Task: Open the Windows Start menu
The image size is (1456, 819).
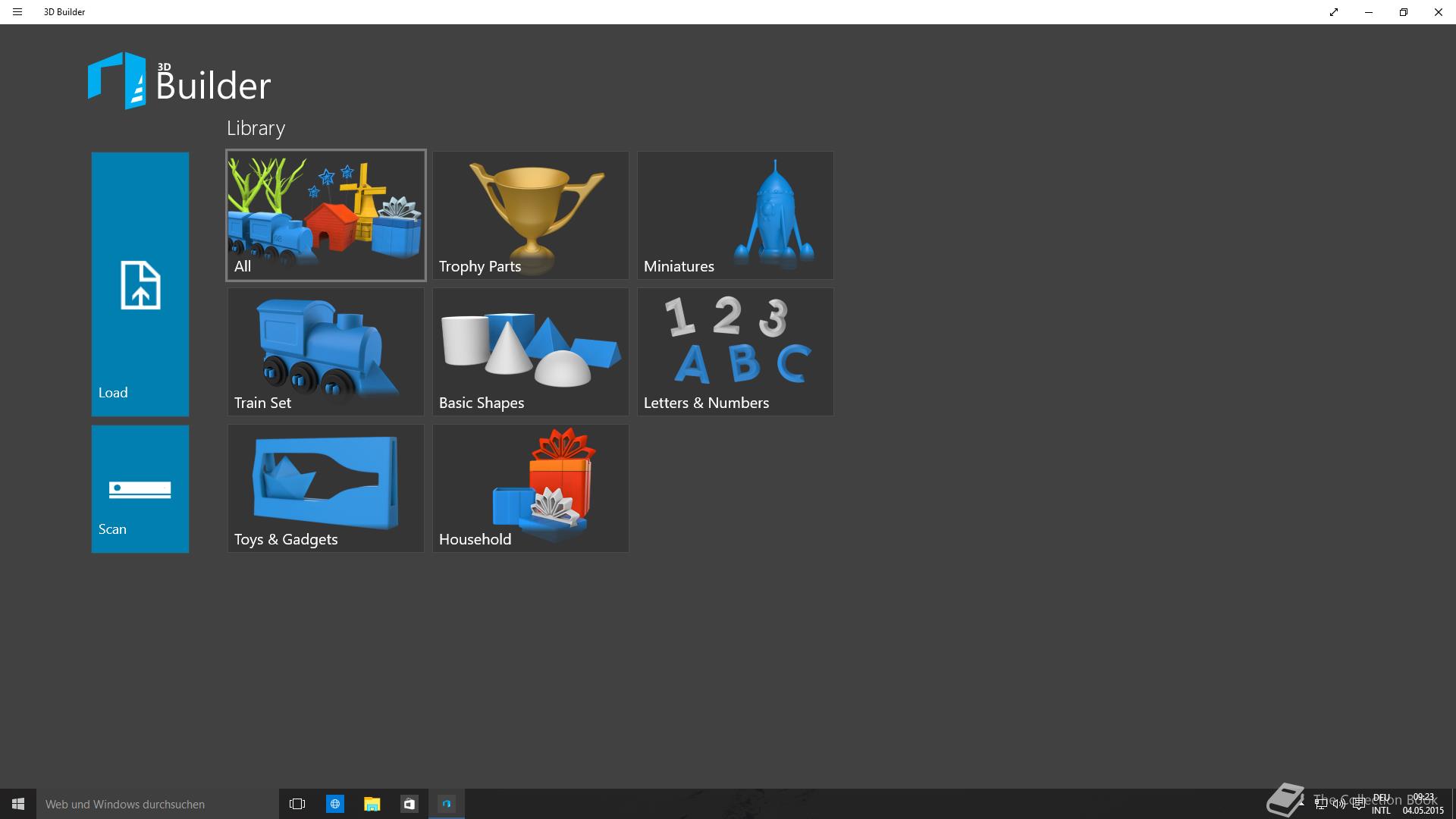Action: click(18, 804)
